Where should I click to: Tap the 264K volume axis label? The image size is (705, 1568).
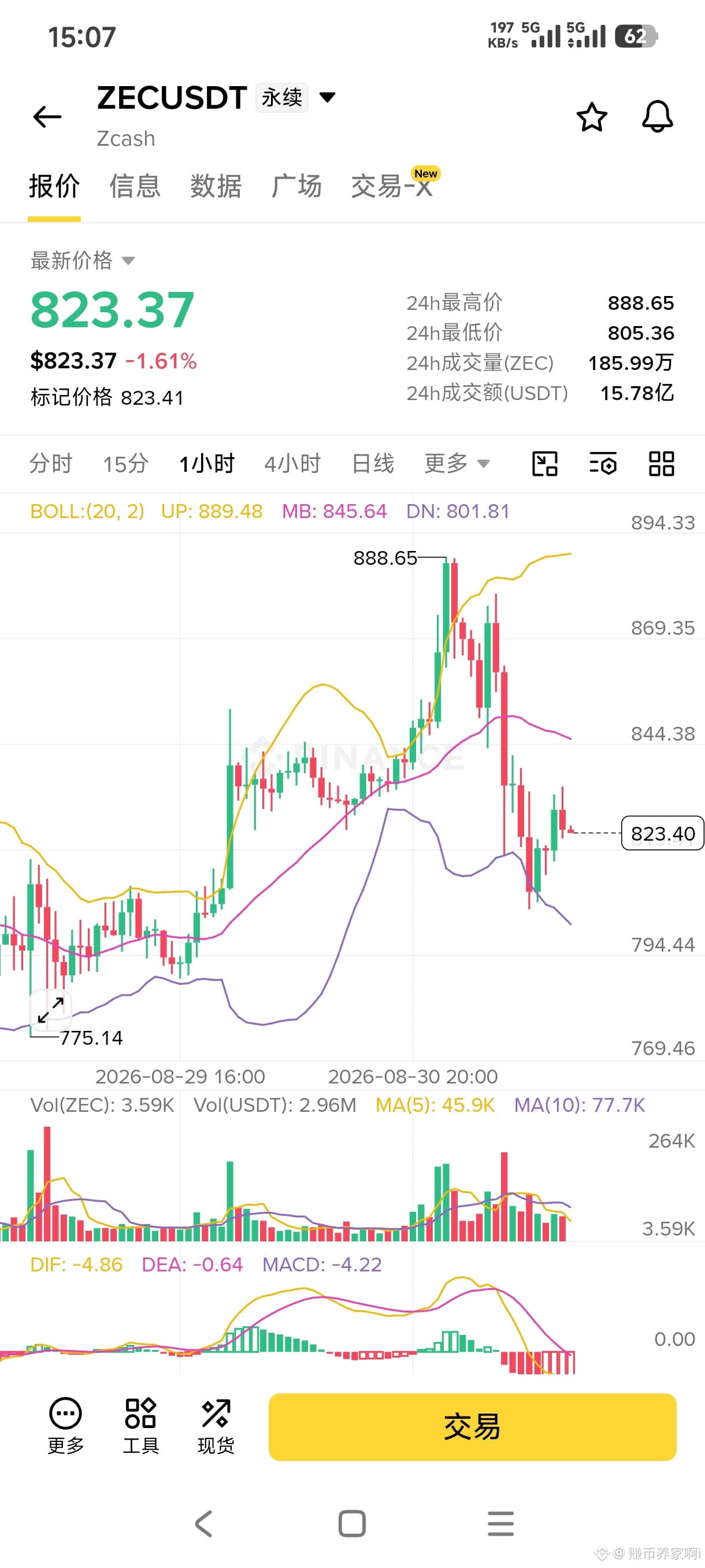tap(671, 1141)
